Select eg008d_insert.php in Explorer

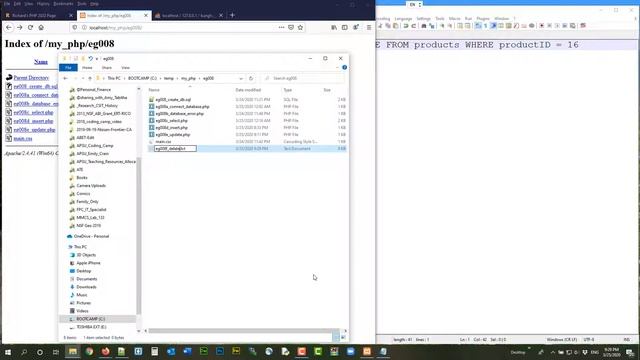coord(171,127)
